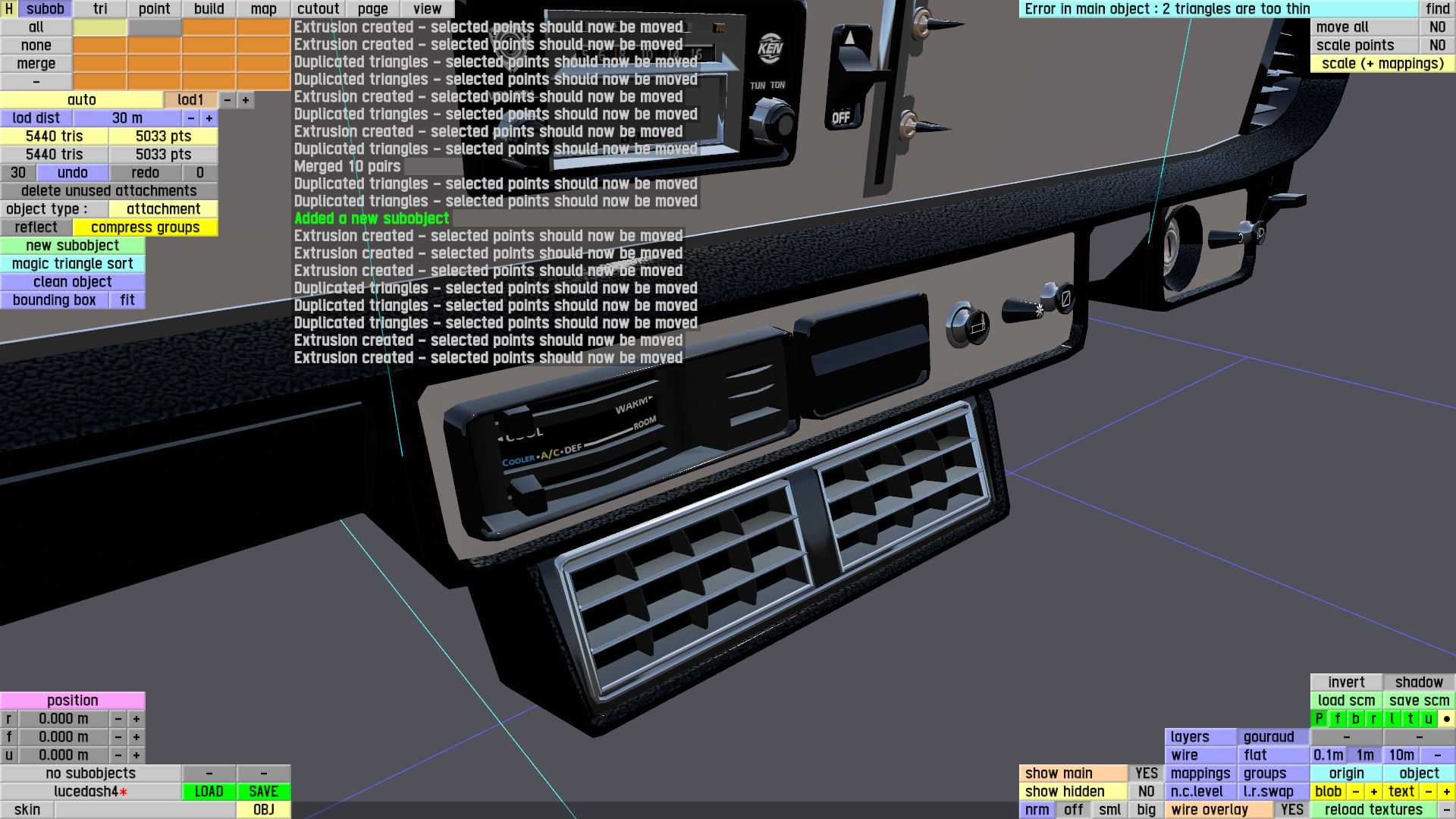Decrease text size with the minus button
This screenshot has height=819, width=1456.
(1428, 792)
